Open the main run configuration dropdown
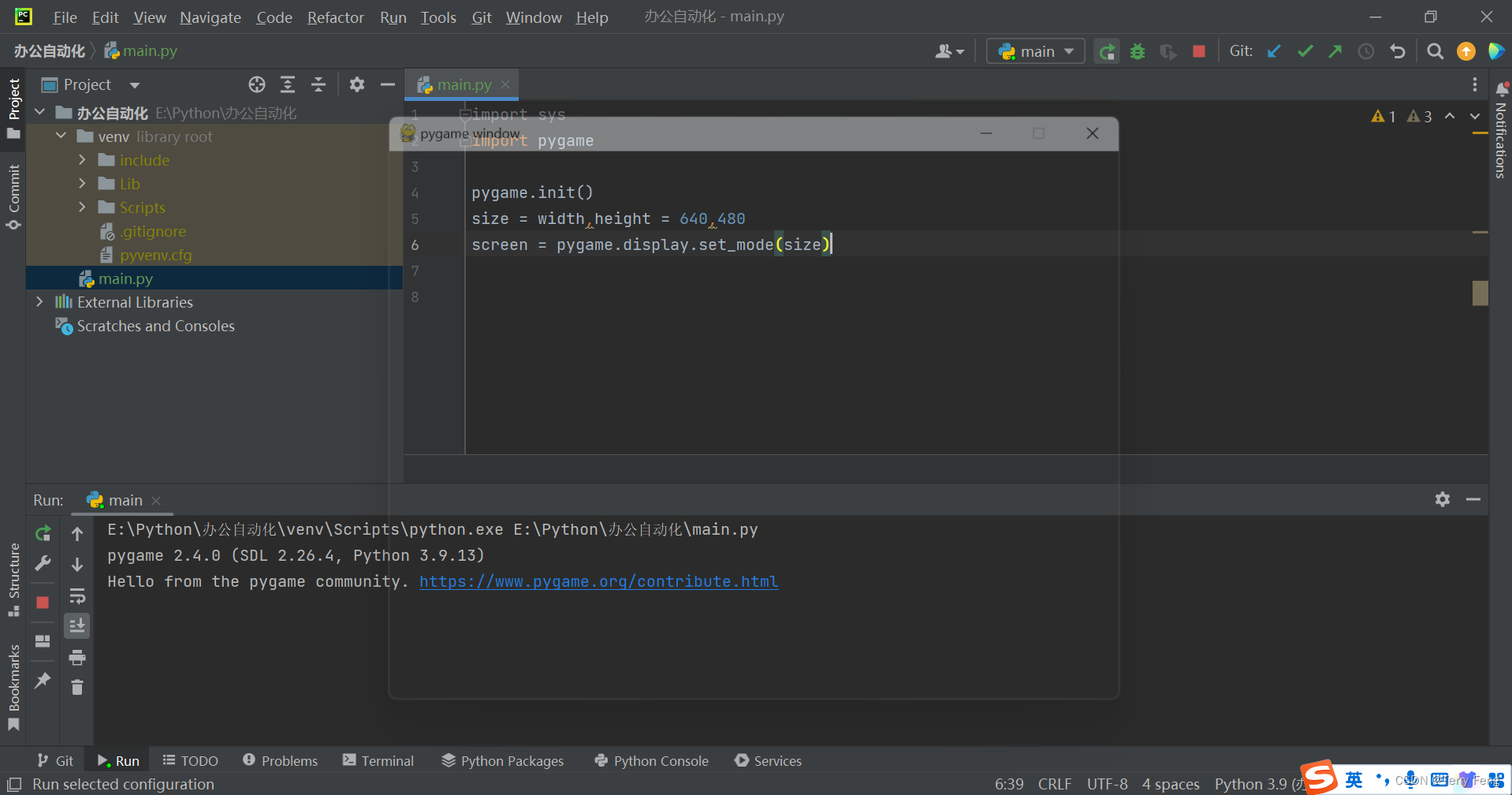Viewport: 1512px width, 795px height. [x=1036, y=51]
